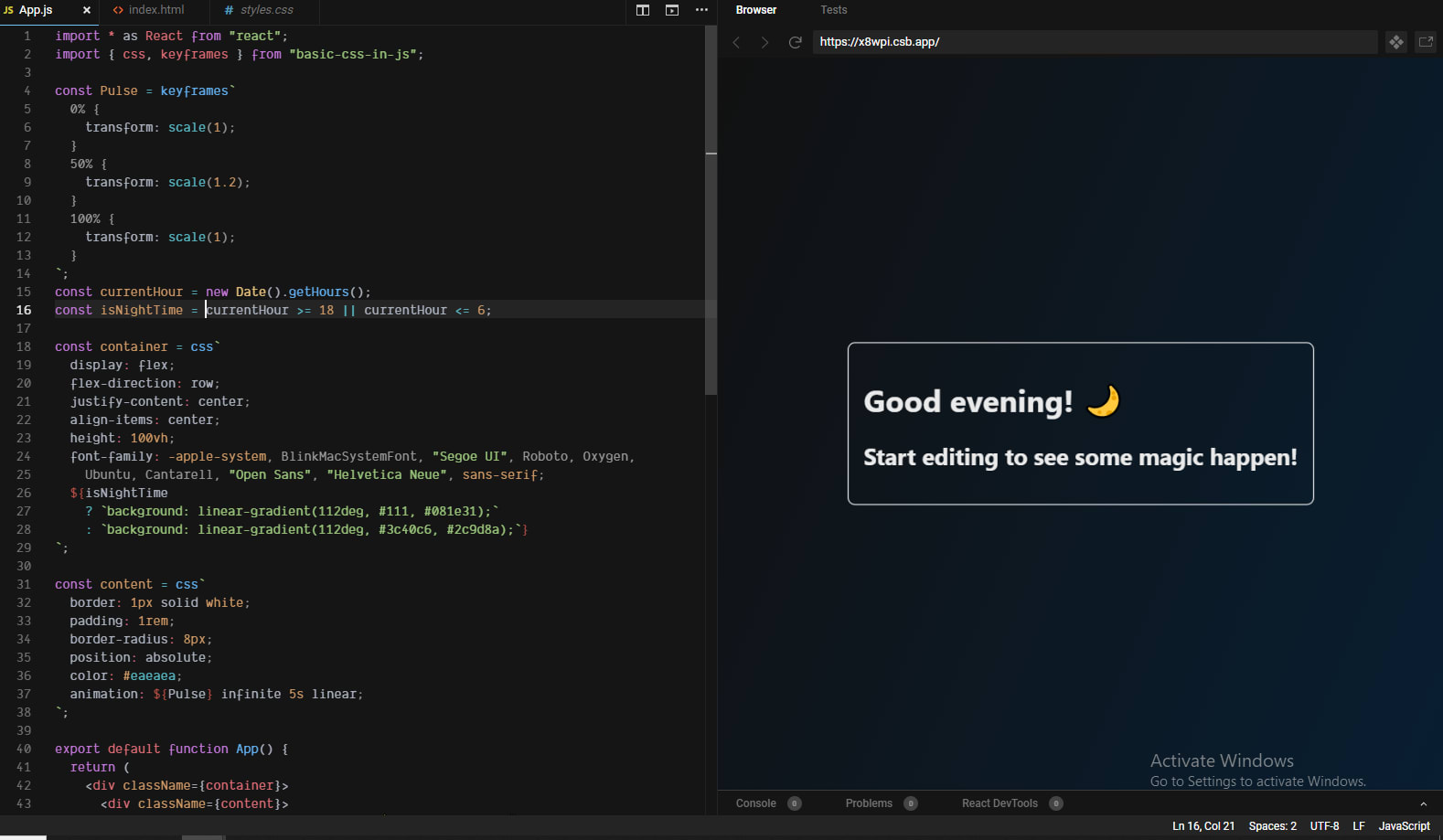Click the "isNightTime" variable on line 16
The image size is (1443, 840).
[x=142, y=310]
